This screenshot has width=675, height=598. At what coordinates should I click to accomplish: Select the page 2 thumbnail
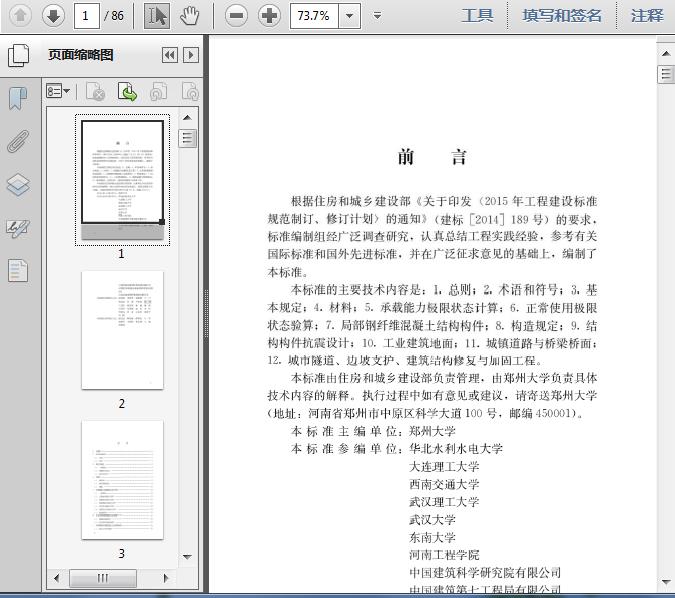tap(122, 329)
